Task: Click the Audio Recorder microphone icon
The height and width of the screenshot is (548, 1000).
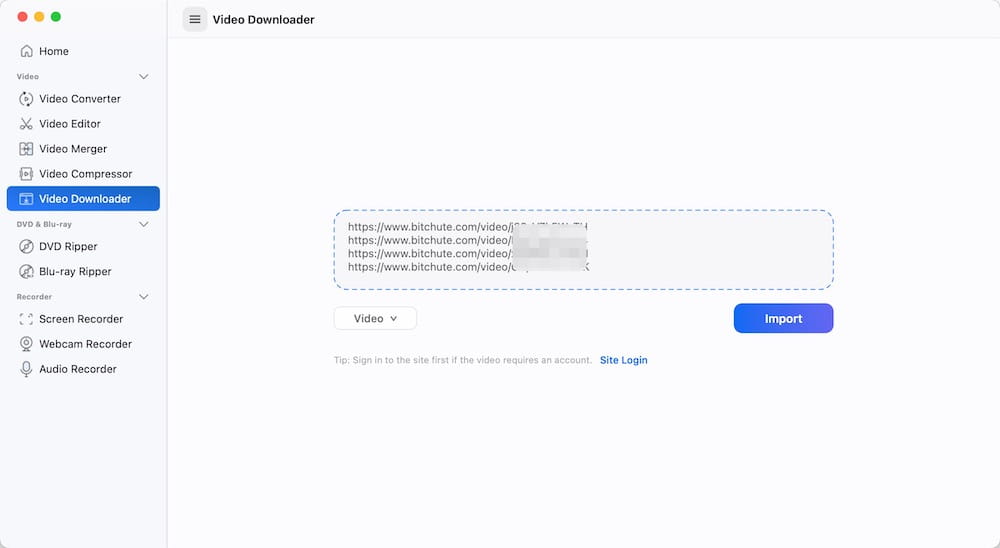Action: pyautogui.click(x=26, y=369)
